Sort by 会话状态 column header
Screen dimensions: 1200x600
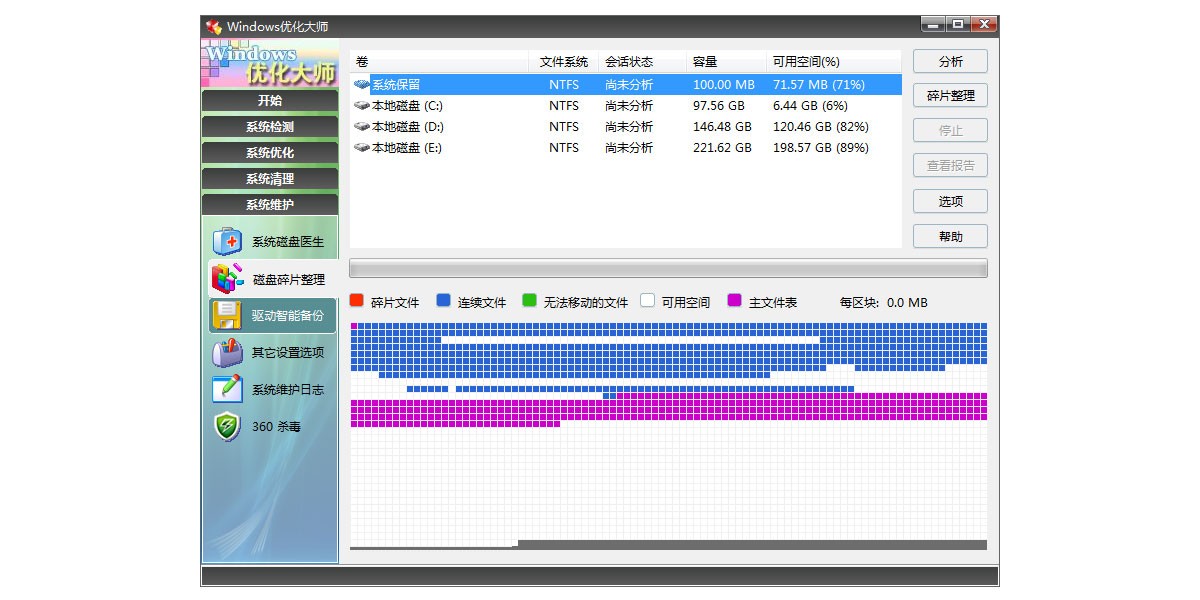click(x=640, y=62)
